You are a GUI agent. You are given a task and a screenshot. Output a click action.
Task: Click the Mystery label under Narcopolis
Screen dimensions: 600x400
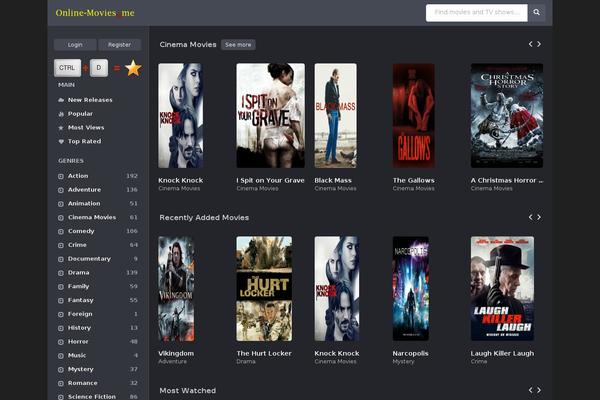point(403,362)
